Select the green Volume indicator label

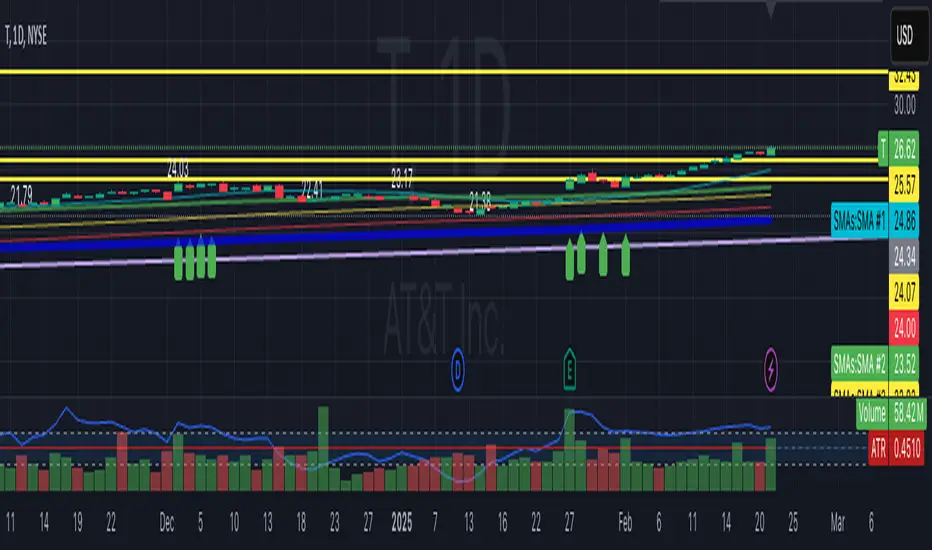click(x=872, y=413)
